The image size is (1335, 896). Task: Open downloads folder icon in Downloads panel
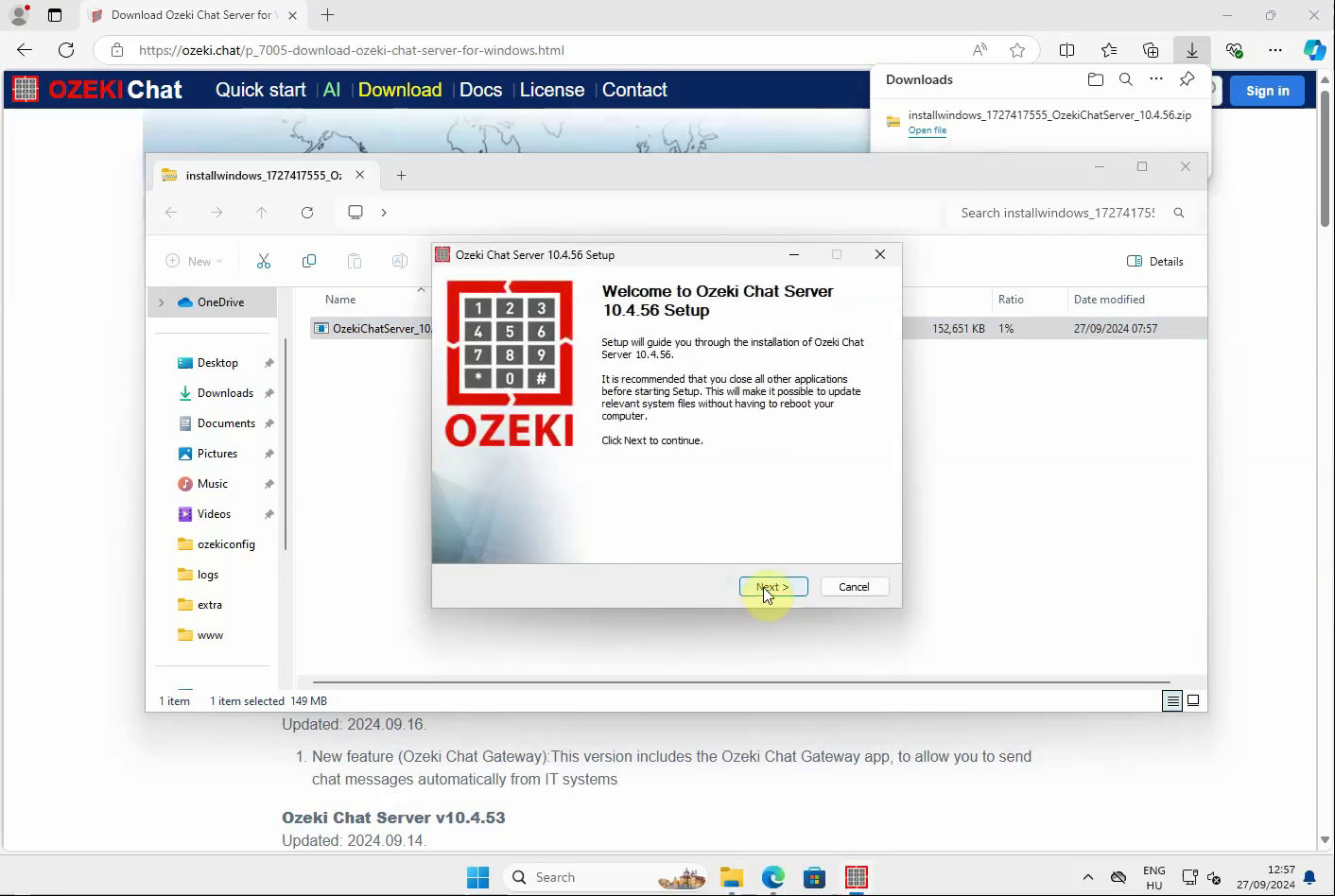(1096, 79)
